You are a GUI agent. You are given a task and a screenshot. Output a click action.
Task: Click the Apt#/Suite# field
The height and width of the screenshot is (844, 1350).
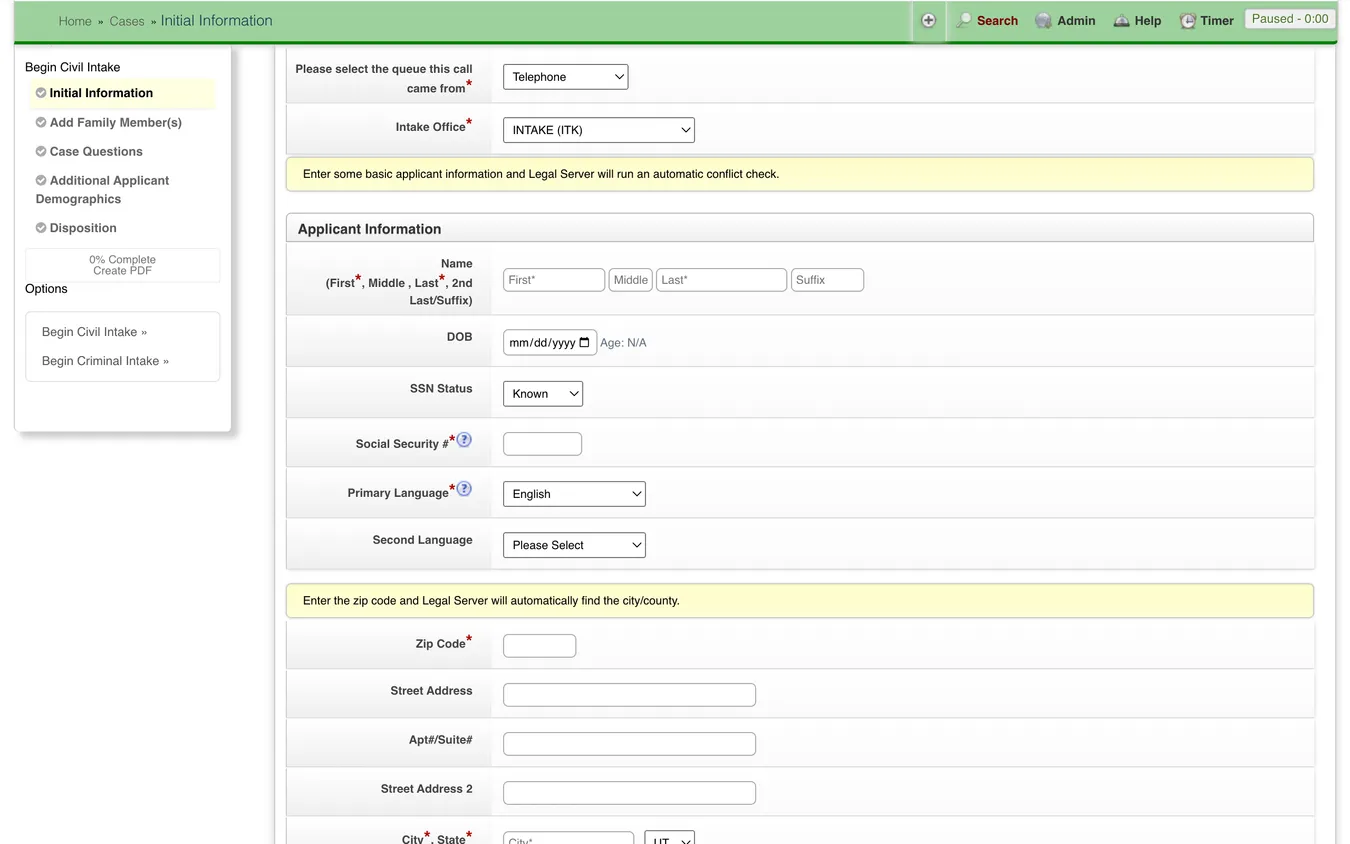(x=629, y=744)
